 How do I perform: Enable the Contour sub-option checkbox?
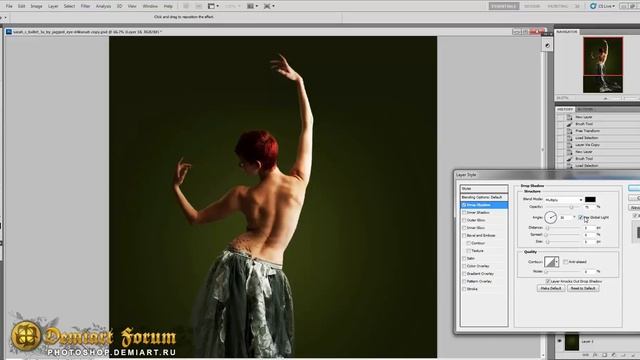[469, 243]
